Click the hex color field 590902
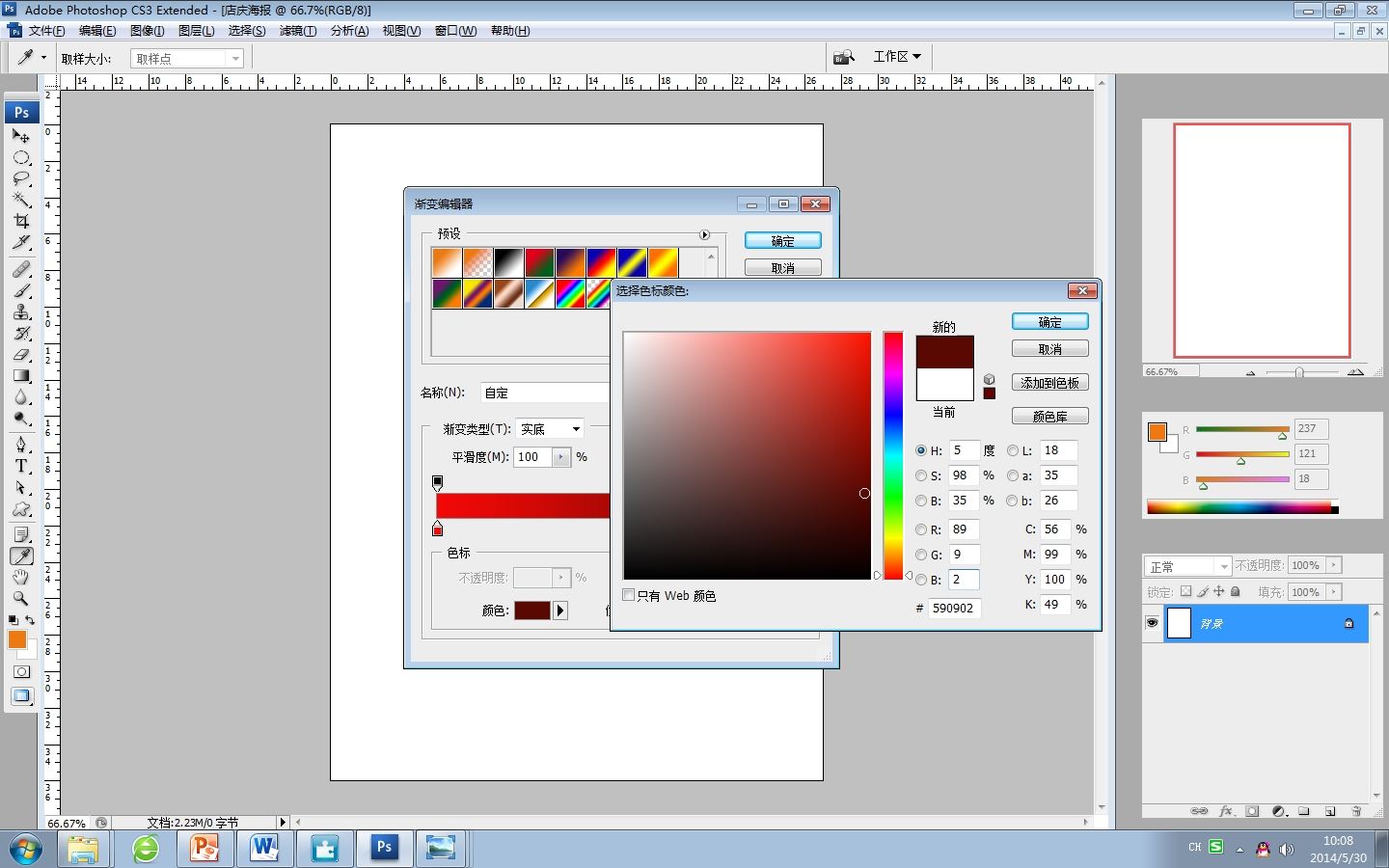Screen dimensions: 1389x868 coord(954,608)
